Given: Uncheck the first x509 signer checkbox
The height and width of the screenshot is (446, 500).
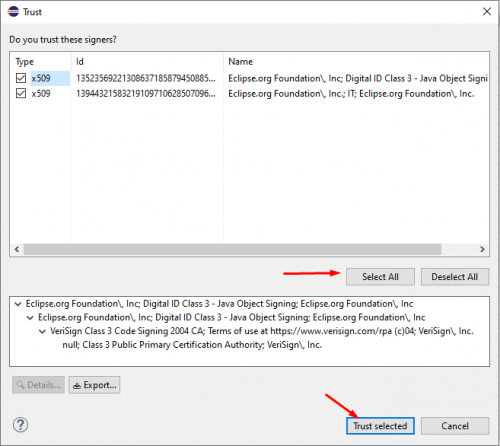Looking at the screenshot, I should pyautogui.click(x=21, y=78).
